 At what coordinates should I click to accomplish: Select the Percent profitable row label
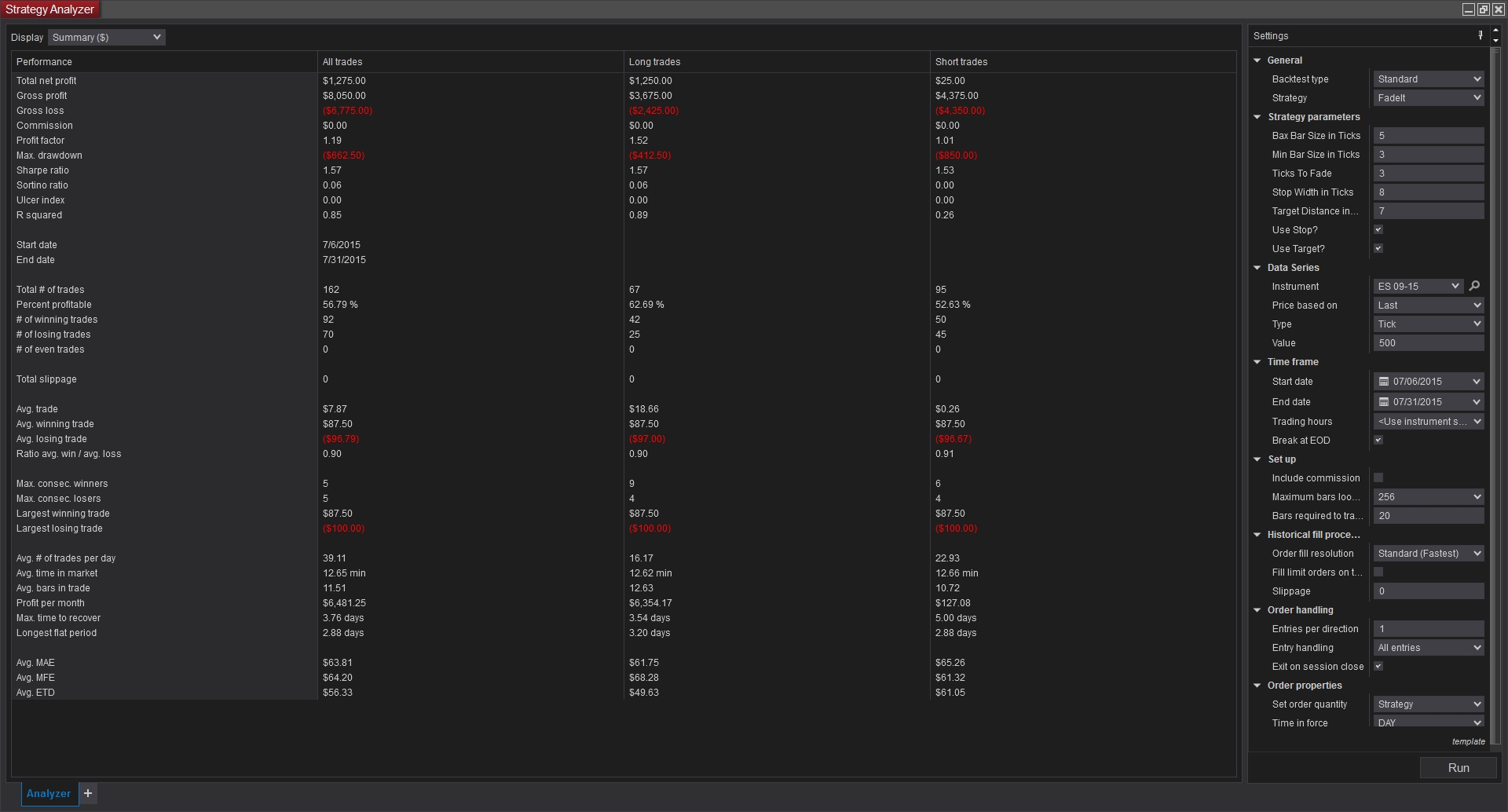(54, 305)
